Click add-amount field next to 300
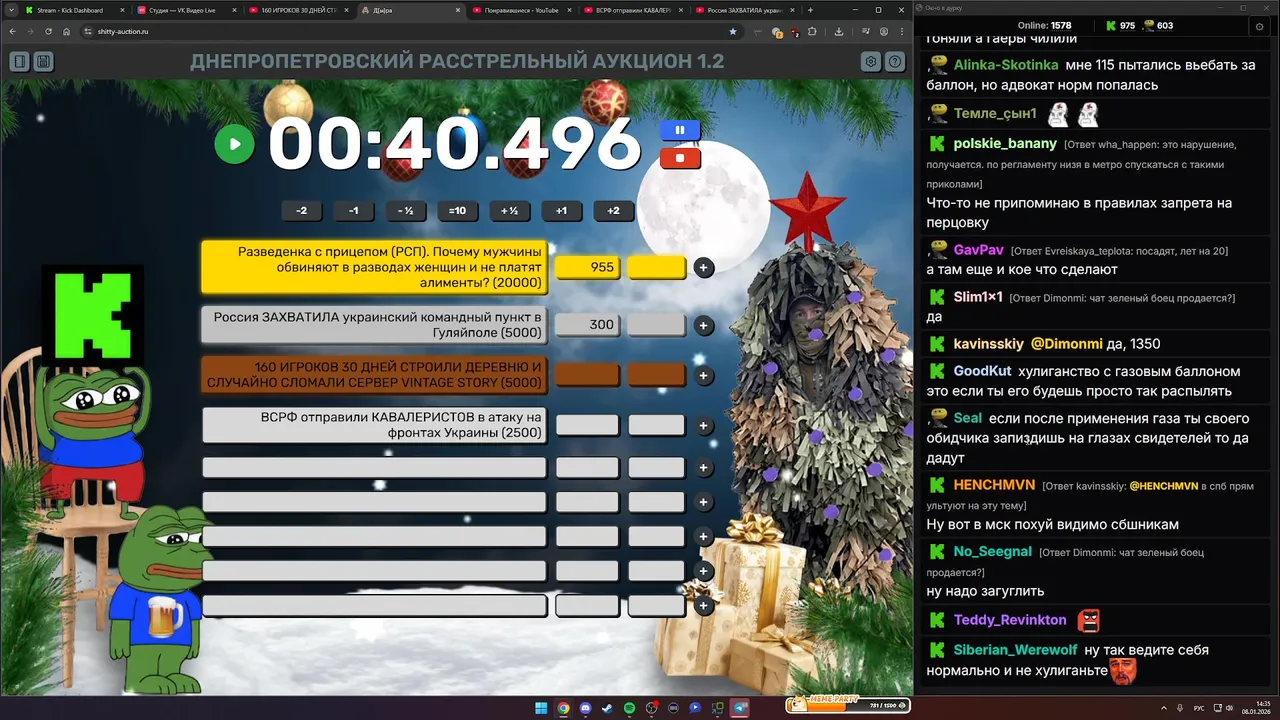 (x=656, y=325)
